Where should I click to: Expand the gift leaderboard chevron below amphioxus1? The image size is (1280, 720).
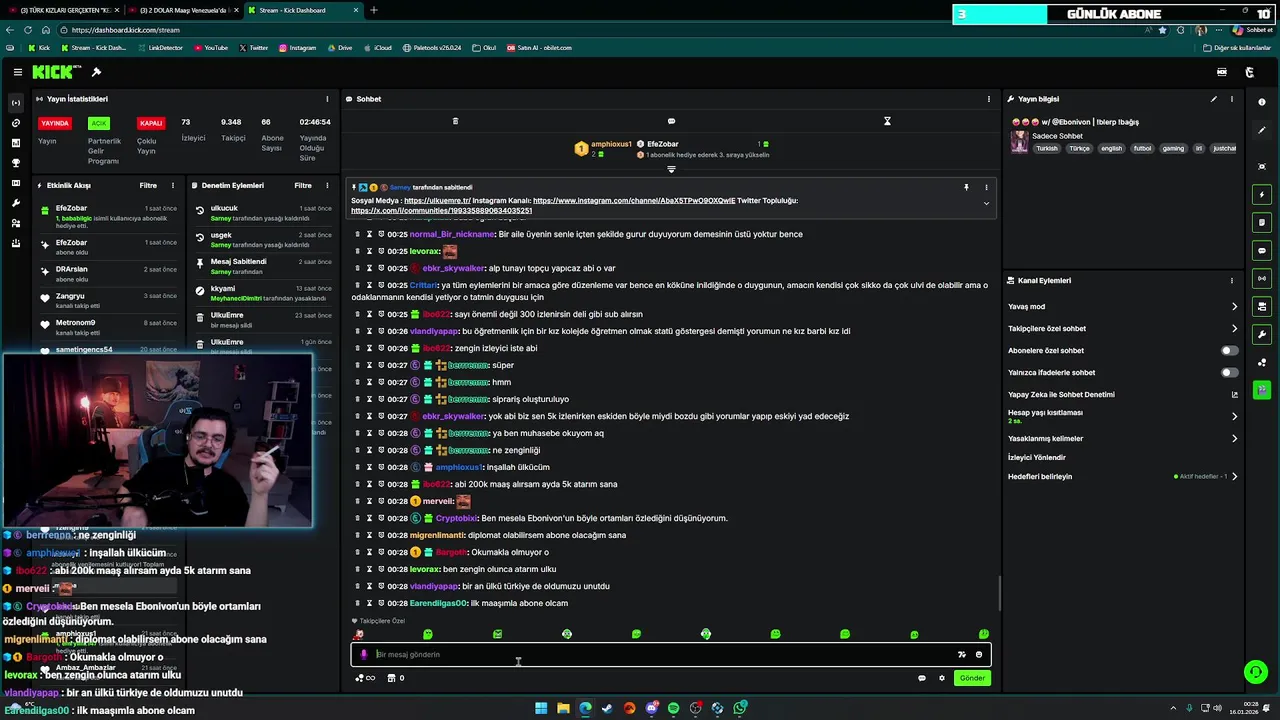671,169
